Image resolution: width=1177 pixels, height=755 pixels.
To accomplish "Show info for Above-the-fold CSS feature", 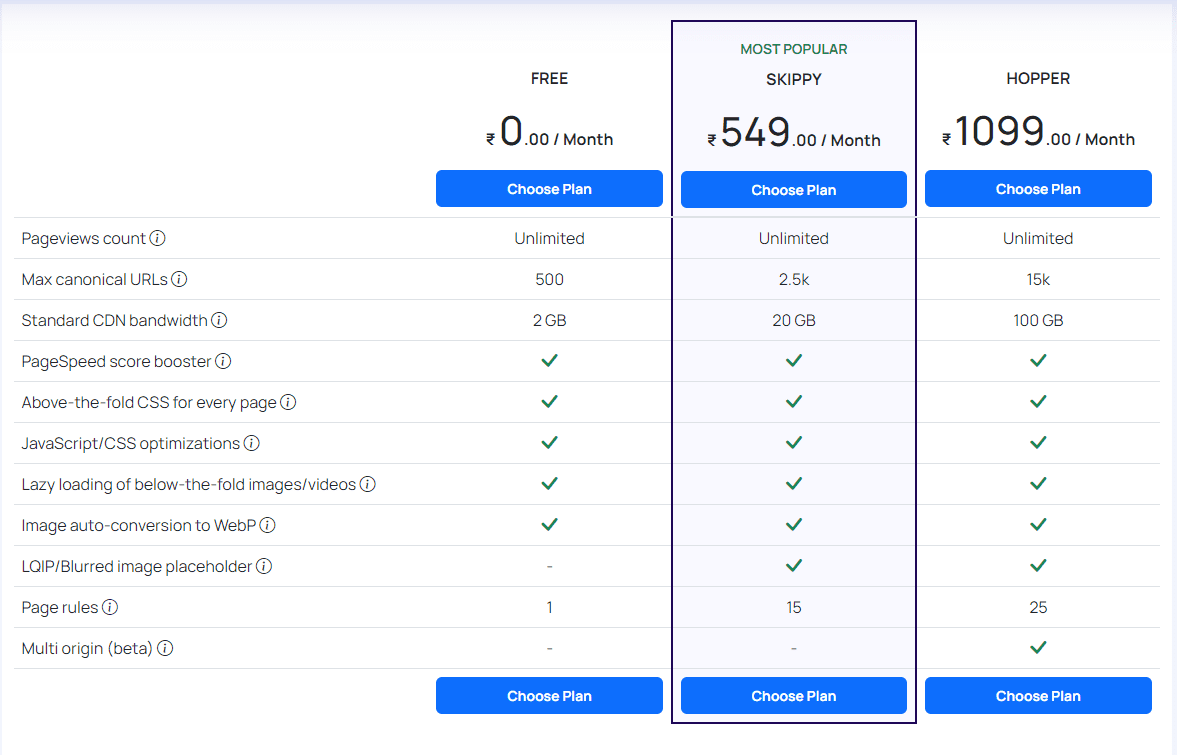I will pyautogui.click(x=288, y=403).
